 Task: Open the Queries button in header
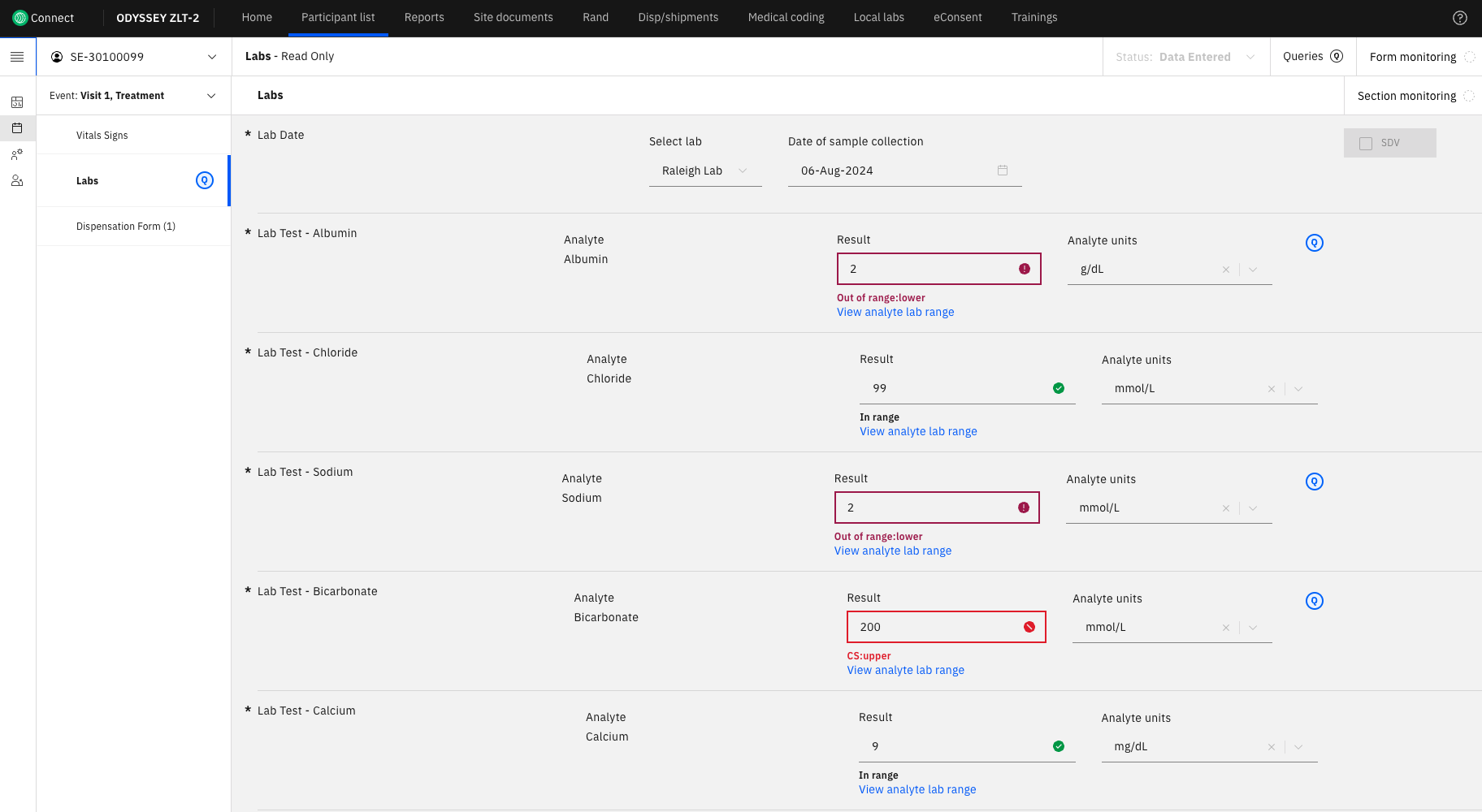pyautogui.click(x=1312, y=57)
